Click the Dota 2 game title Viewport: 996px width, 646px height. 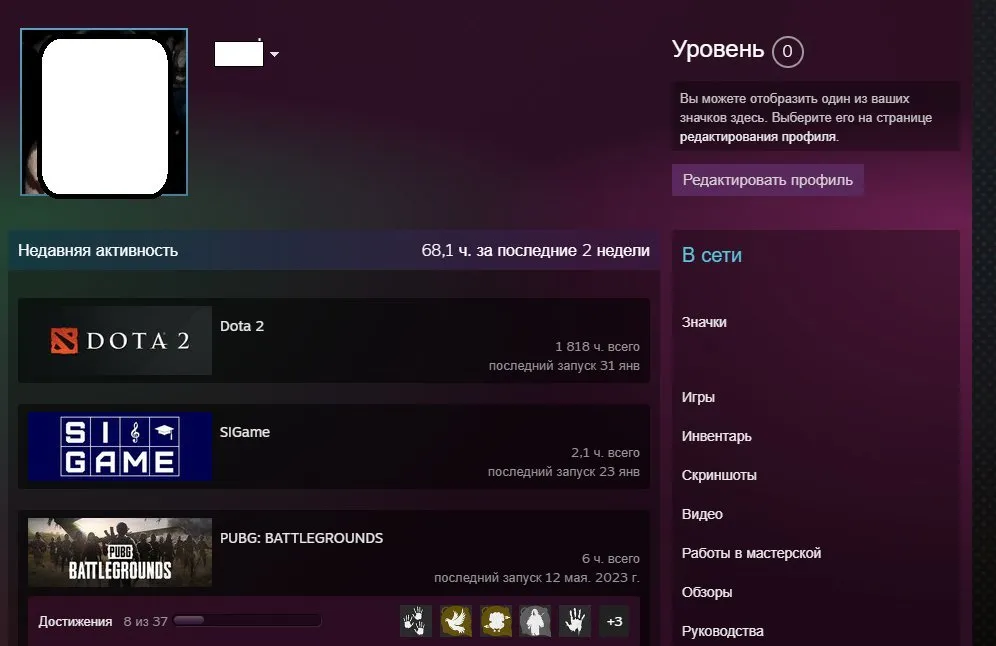click(241, 326)
